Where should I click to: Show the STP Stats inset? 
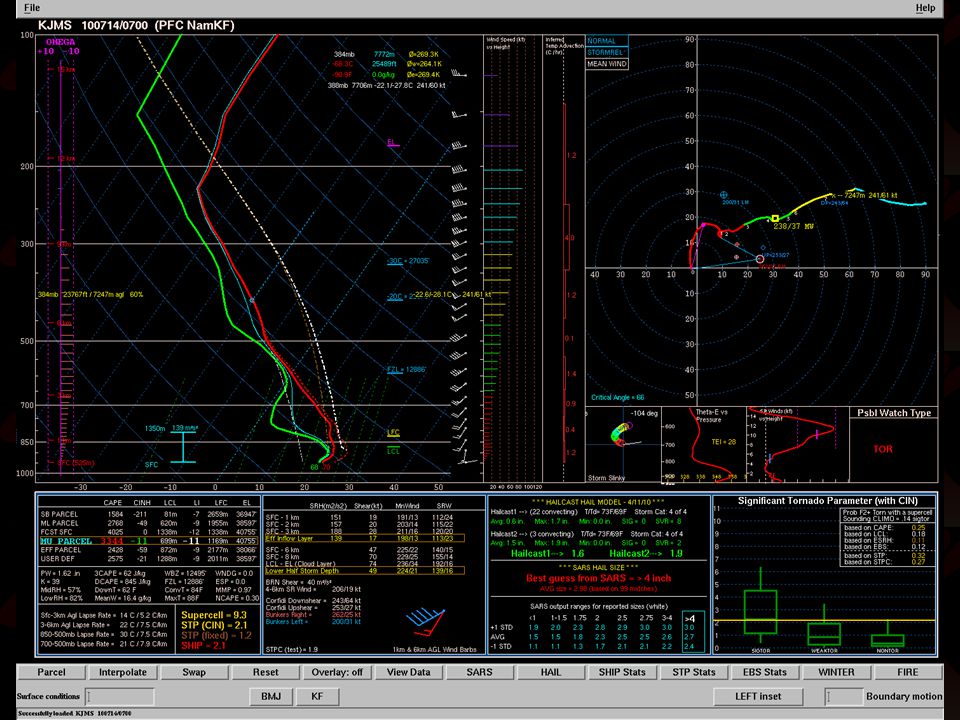[694, 672]
